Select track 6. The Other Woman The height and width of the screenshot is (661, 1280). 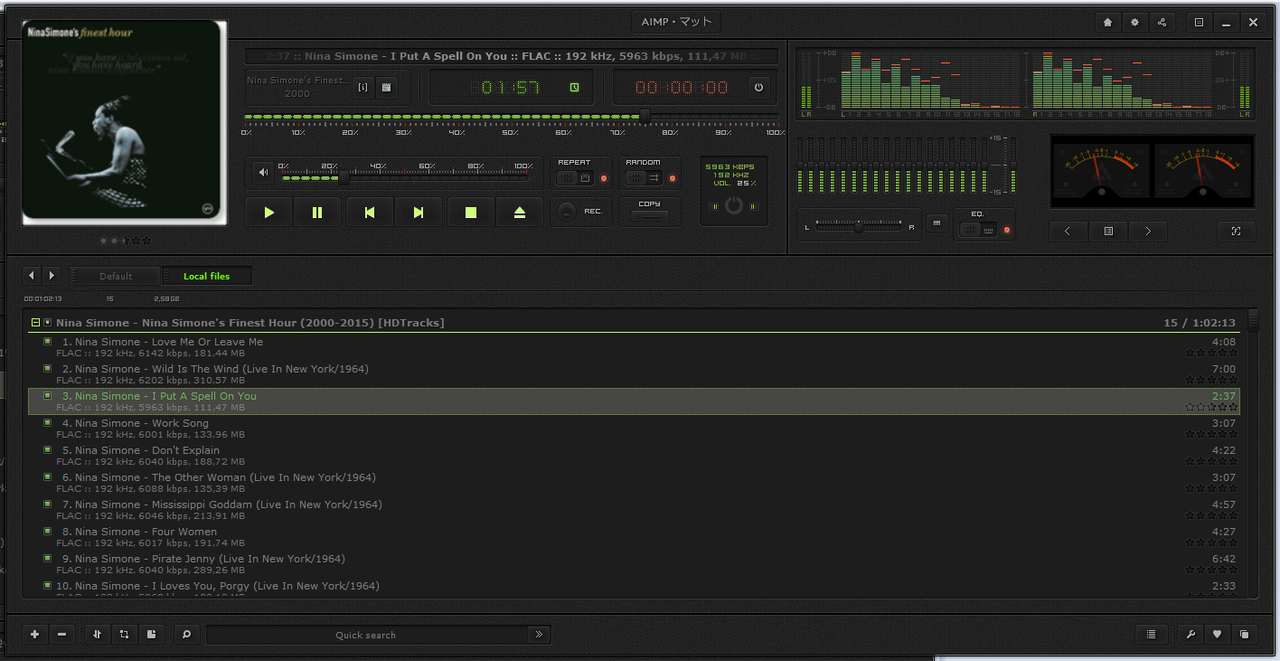(634, 483)
